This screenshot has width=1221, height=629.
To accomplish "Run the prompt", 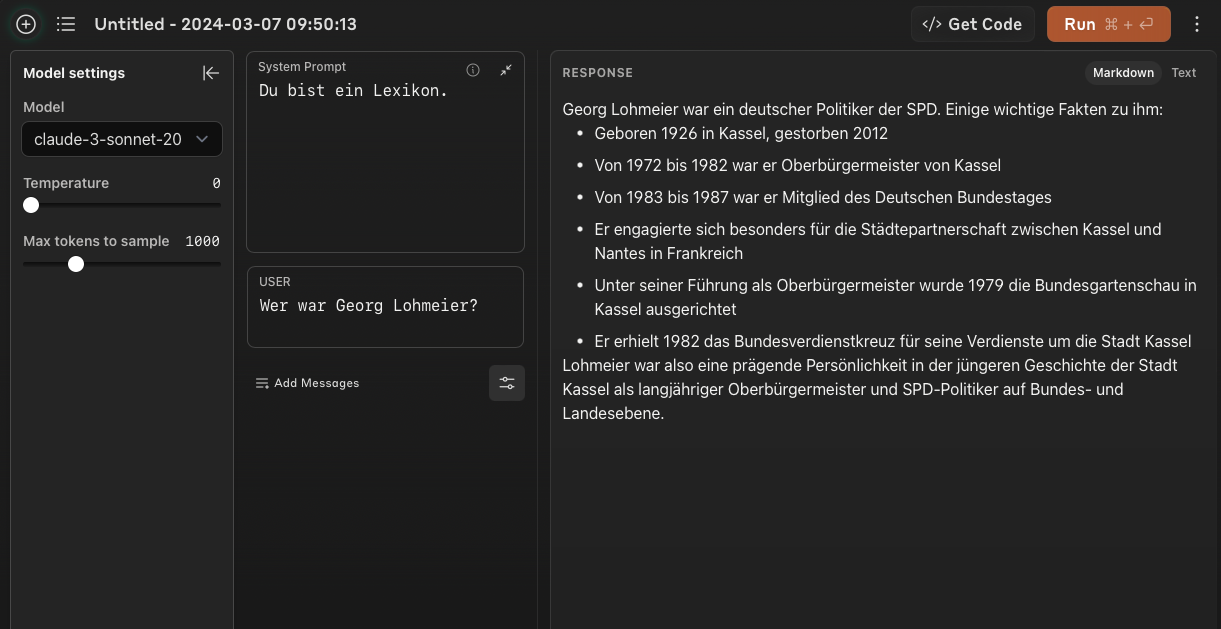I will tap(1108, 24).
